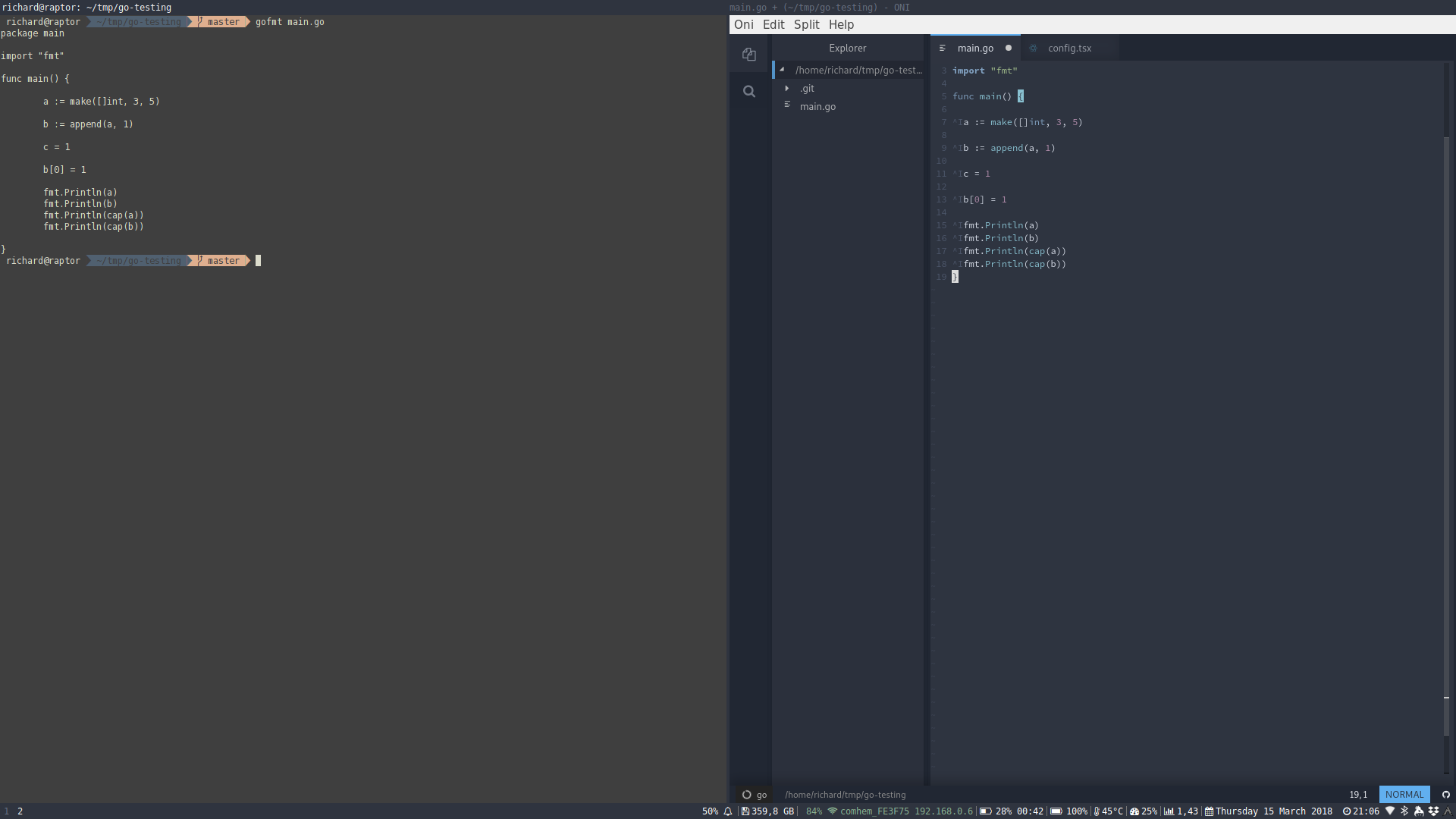Expand the .git folder in Explorer

click(786, 88)
